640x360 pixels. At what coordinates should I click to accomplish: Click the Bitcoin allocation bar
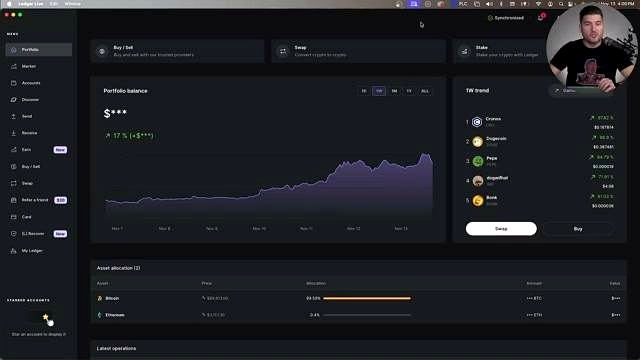click(367, 298)
